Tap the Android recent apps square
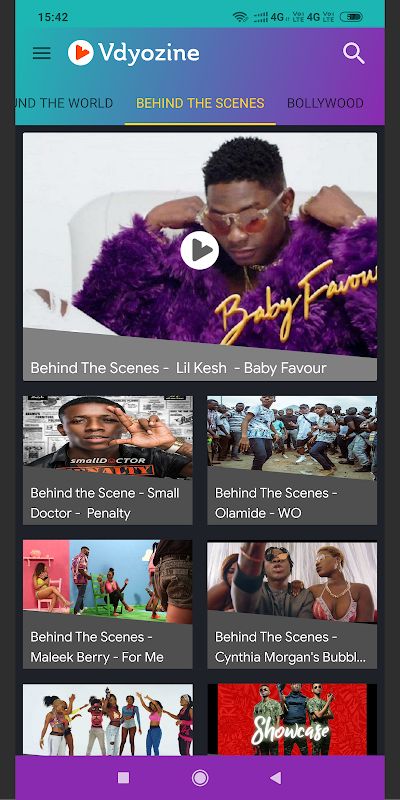This screenshot has width=400, height=800. (x=123, y=778)
